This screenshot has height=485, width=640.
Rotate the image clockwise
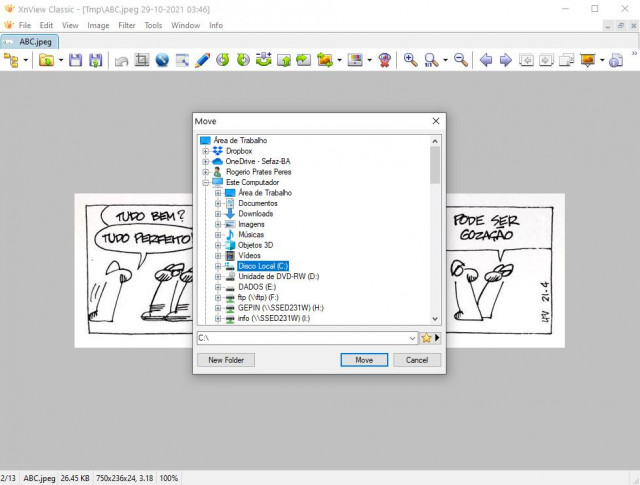click(x=243, y=60)
